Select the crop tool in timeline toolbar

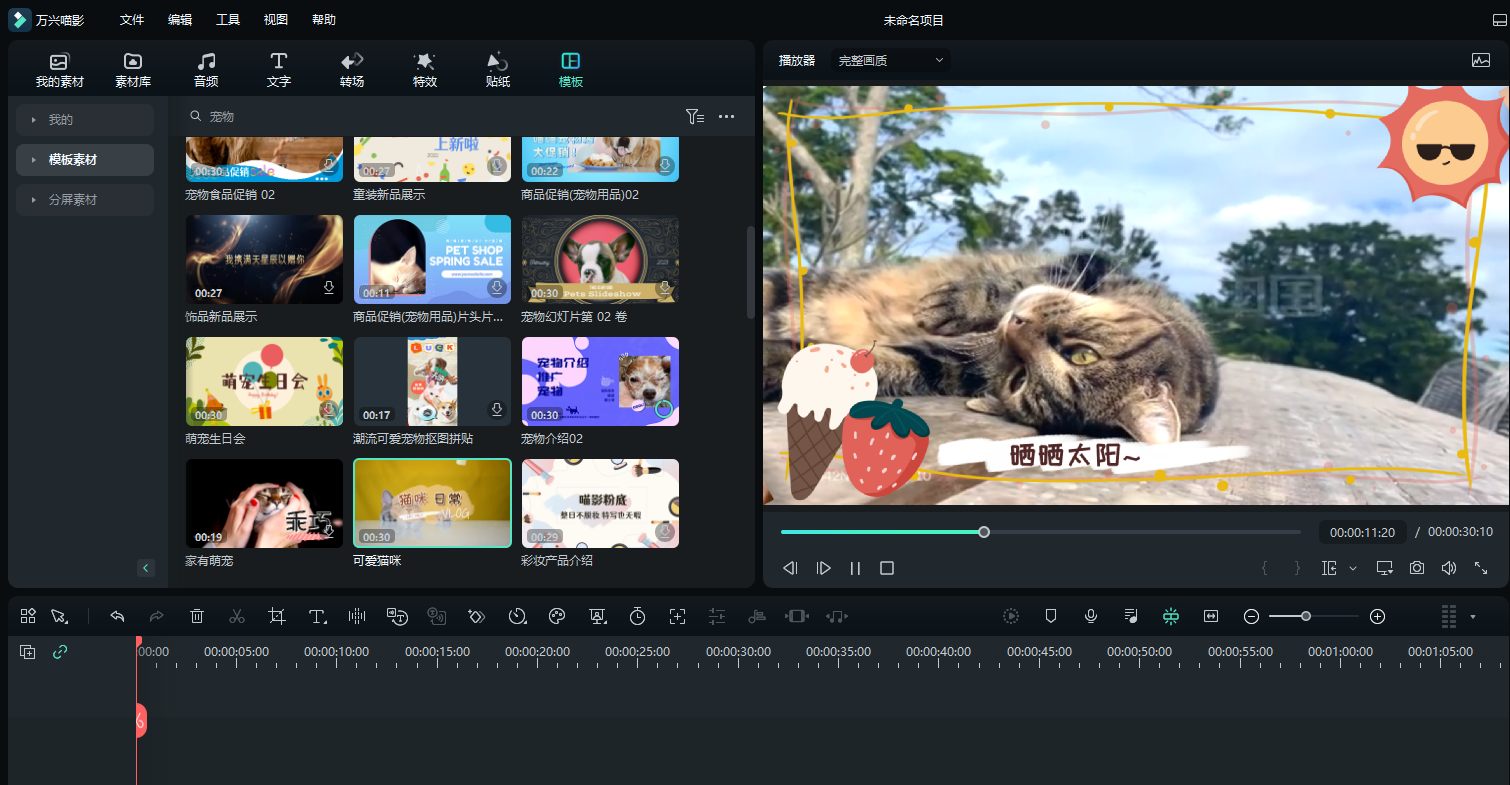[x=277, y=617]
